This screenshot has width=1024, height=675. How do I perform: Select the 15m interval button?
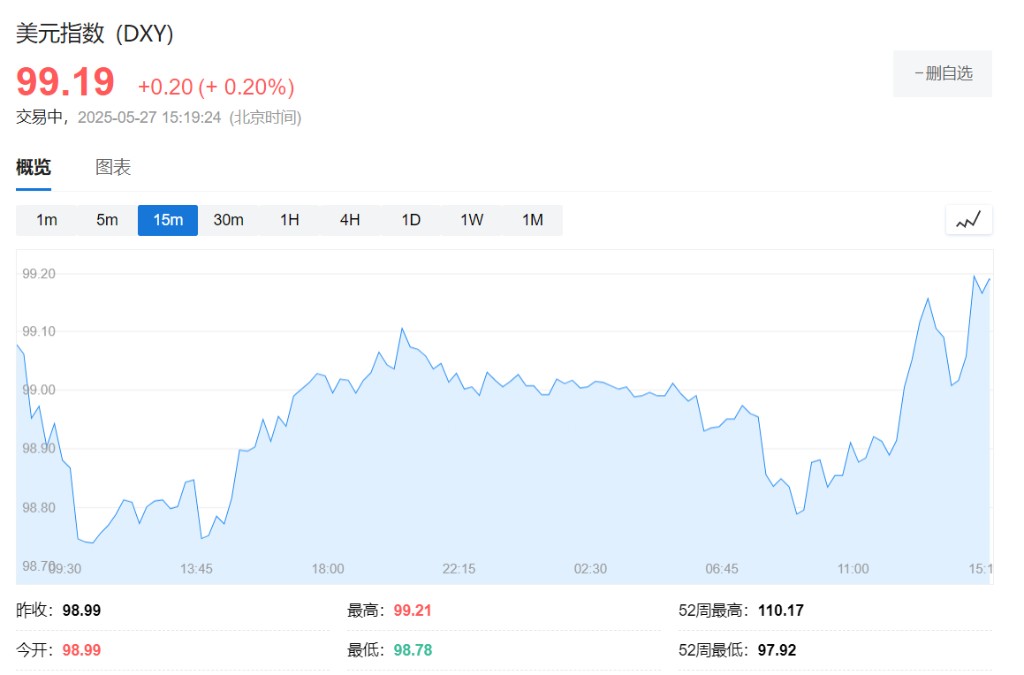coord(168,220)
